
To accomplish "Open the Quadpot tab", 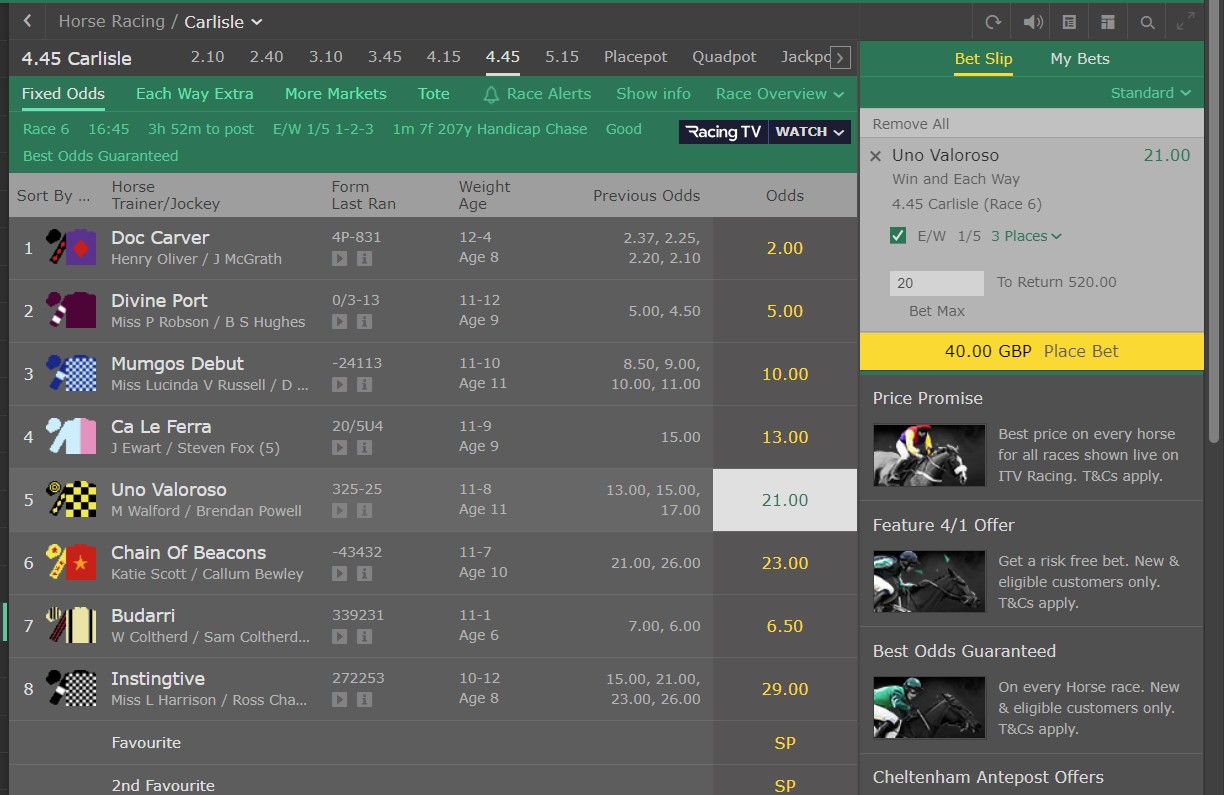I will pyautogui.click(x=724, y=57).
